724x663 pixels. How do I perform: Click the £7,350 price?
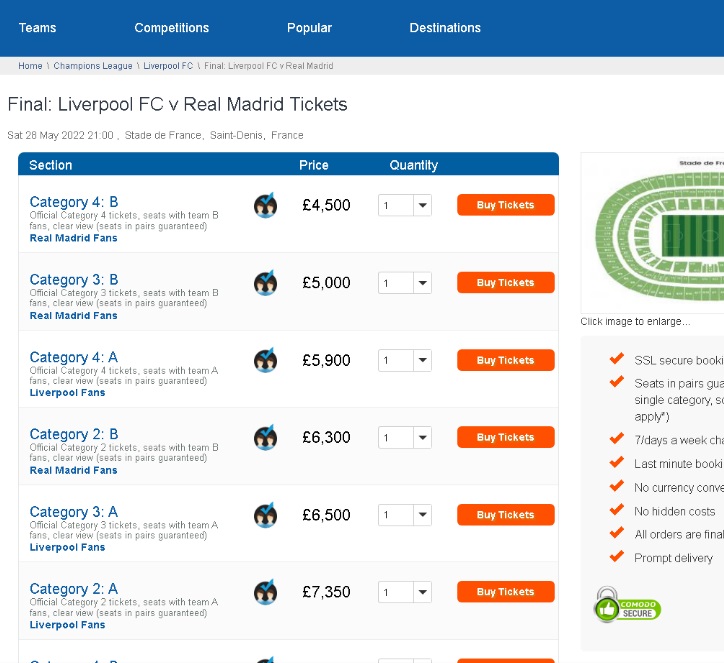326,592
